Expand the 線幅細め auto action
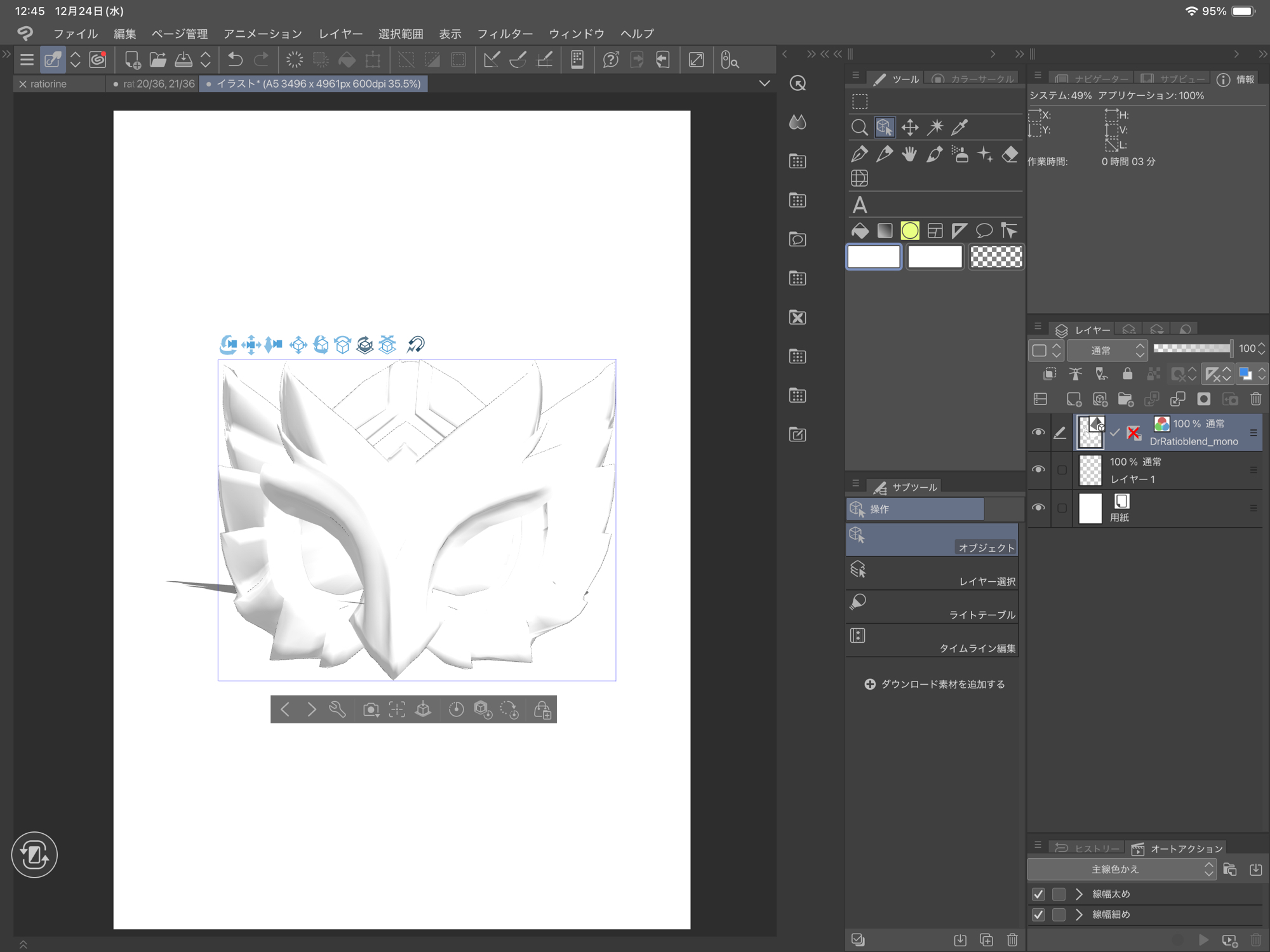Image resolution: width=1270 pixels, height=952 pixels. 1079,915
